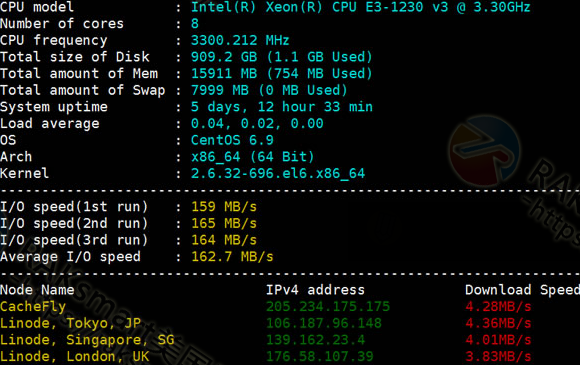Select the cores value 8
This screenshot has width=580, height=365.
tap(195, 24)
